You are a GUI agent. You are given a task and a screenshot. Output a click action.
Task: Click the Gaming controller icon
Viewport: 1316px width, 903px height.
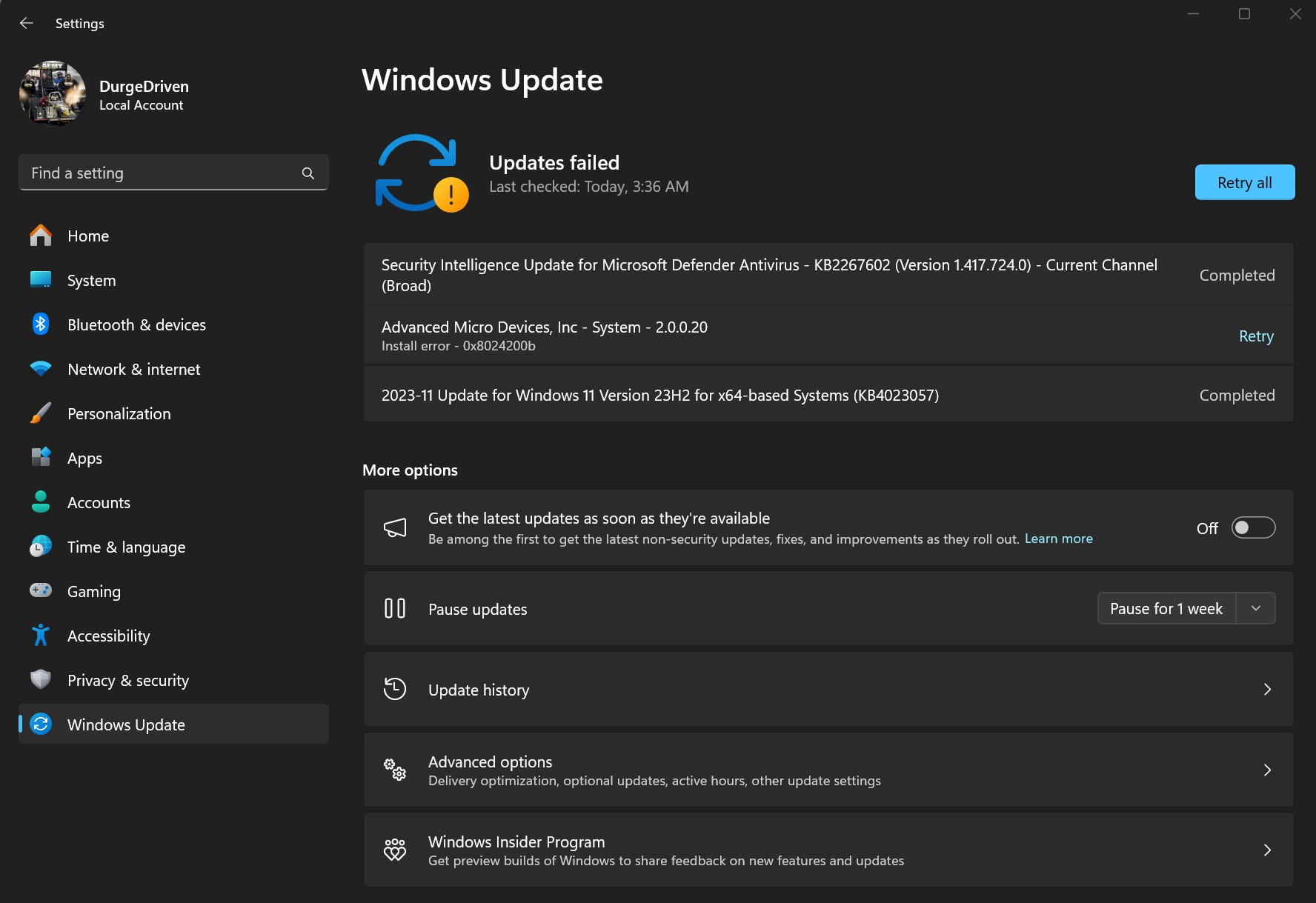click(41, 590)
